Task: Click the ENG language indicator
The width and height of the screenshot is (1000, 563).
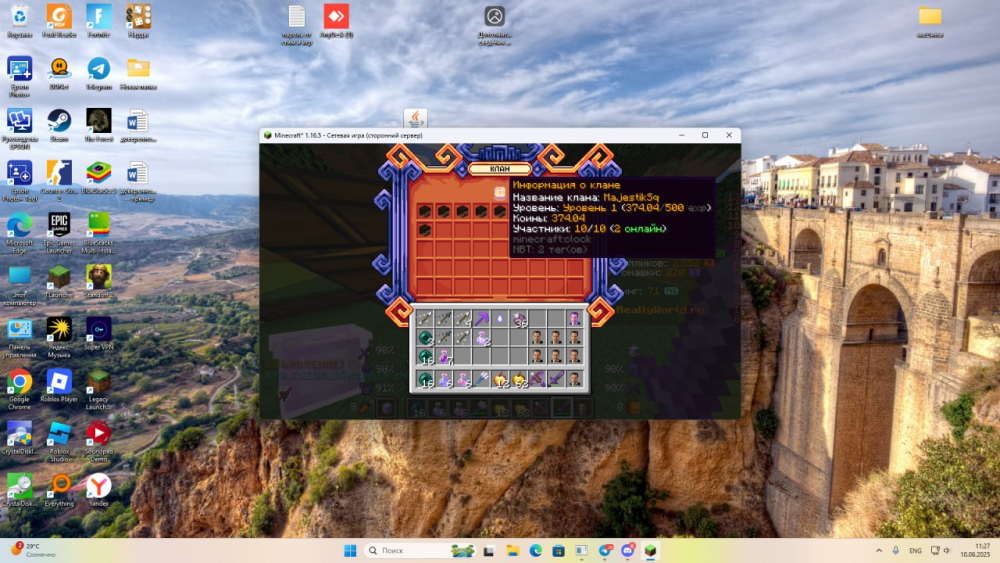Action: [915, 550]
